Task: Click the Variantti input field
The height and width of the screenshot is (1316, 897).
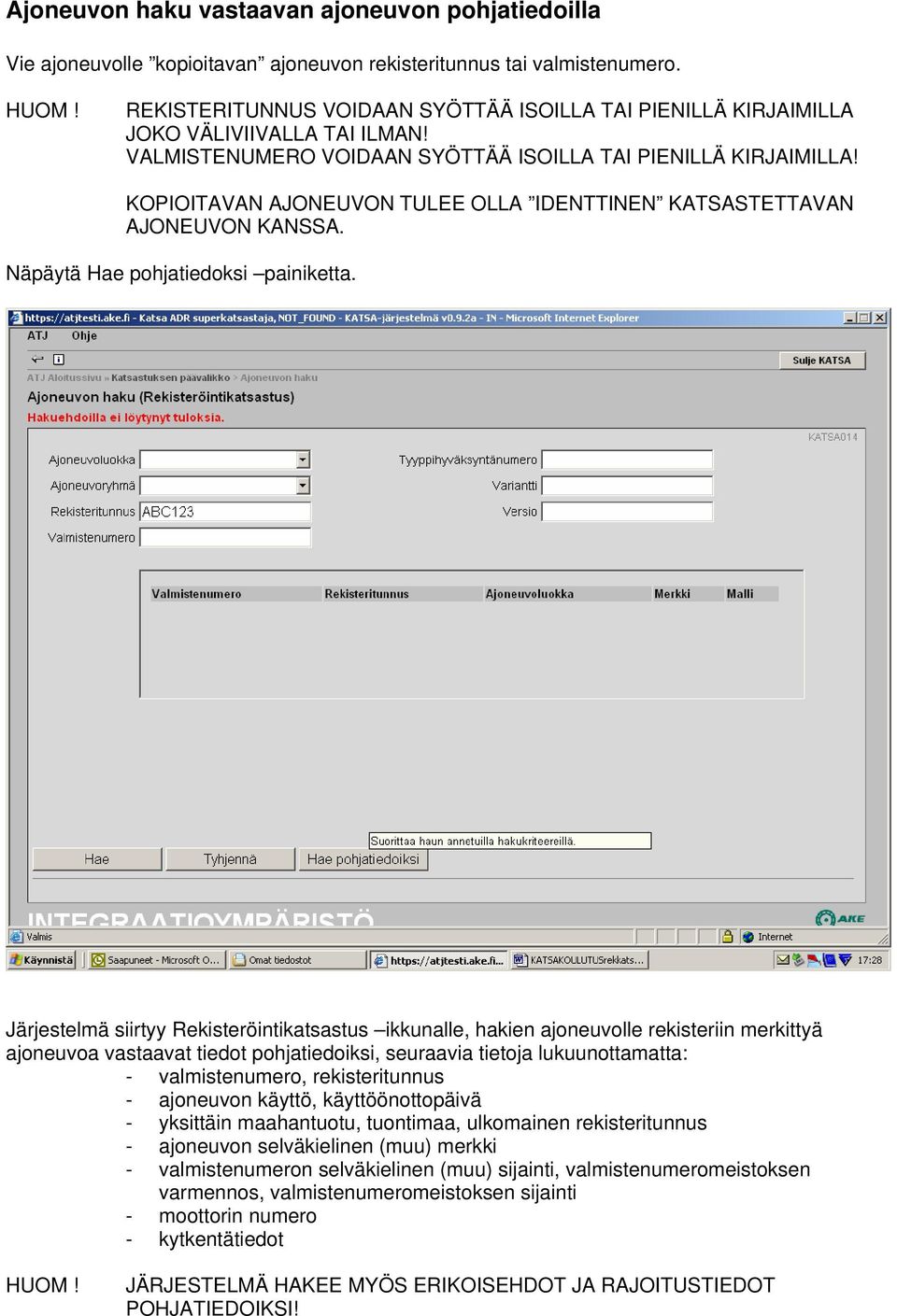Action: point(628,486)
